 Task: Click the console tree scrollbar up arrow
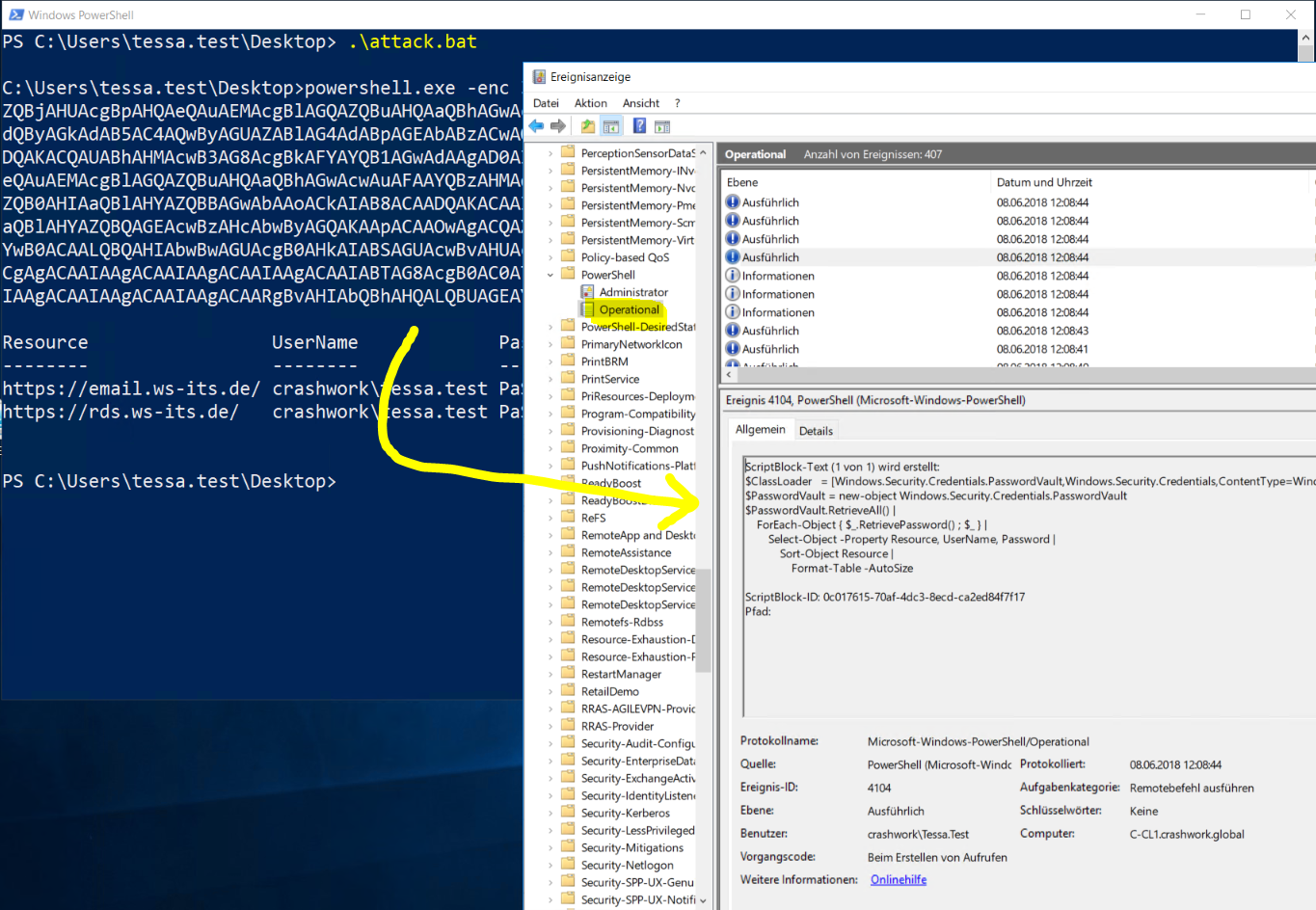click(703, 153)
